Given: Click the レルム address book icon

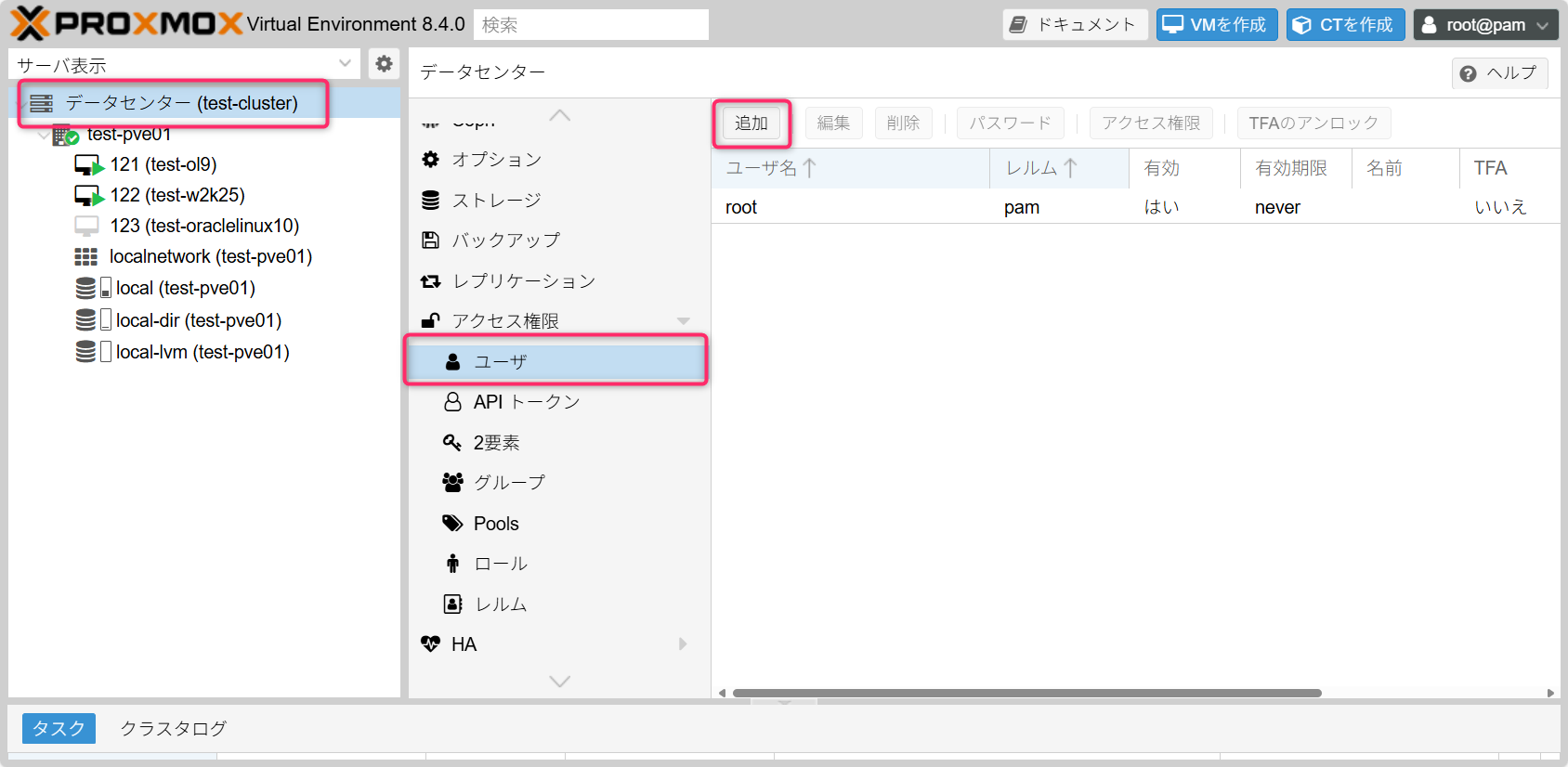Looking at the screenshot, I should [x=452, y=604].
